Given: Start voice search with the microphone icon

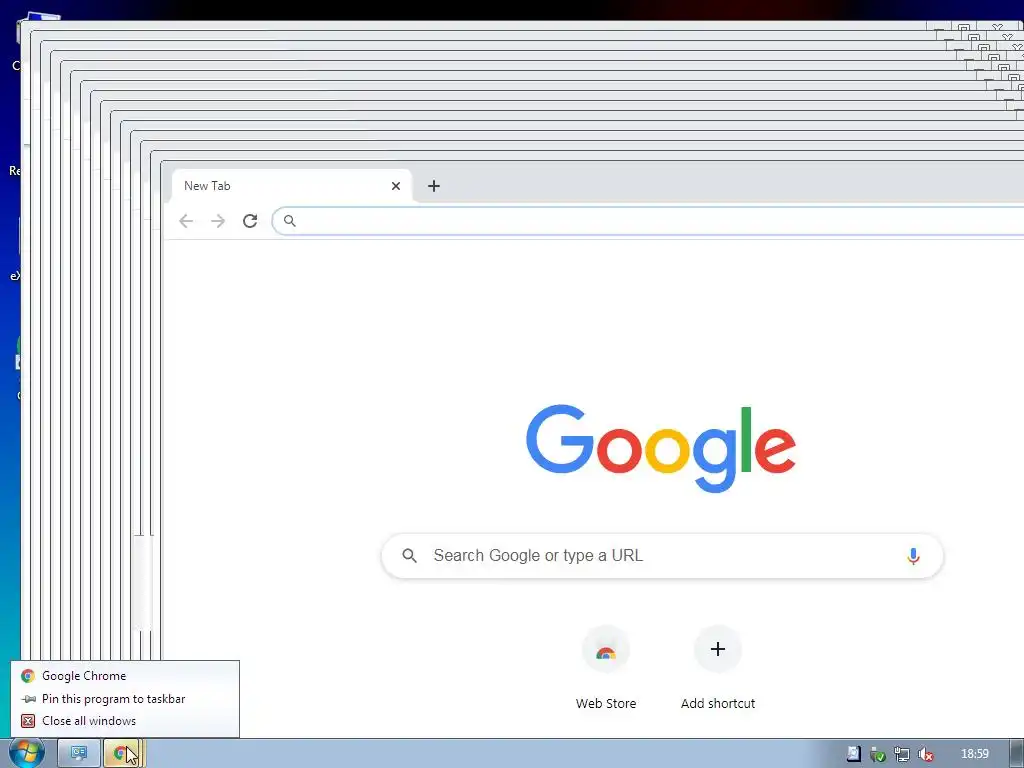Looking at the screenshot, I should click(x=913, y=556).
